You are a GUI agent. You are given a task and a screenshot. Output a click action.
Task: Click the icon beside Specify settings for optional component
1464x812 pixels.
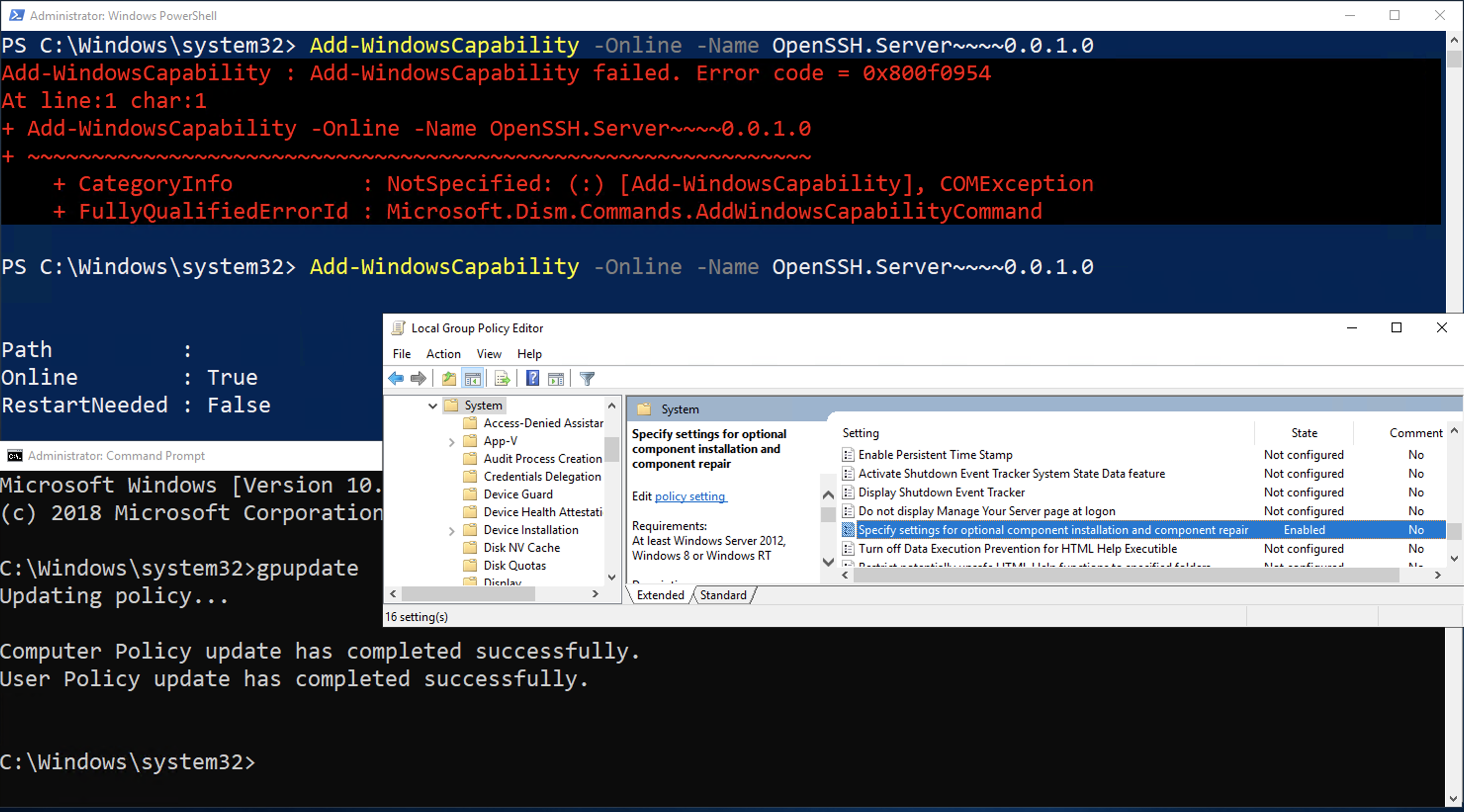coord(848,530)
